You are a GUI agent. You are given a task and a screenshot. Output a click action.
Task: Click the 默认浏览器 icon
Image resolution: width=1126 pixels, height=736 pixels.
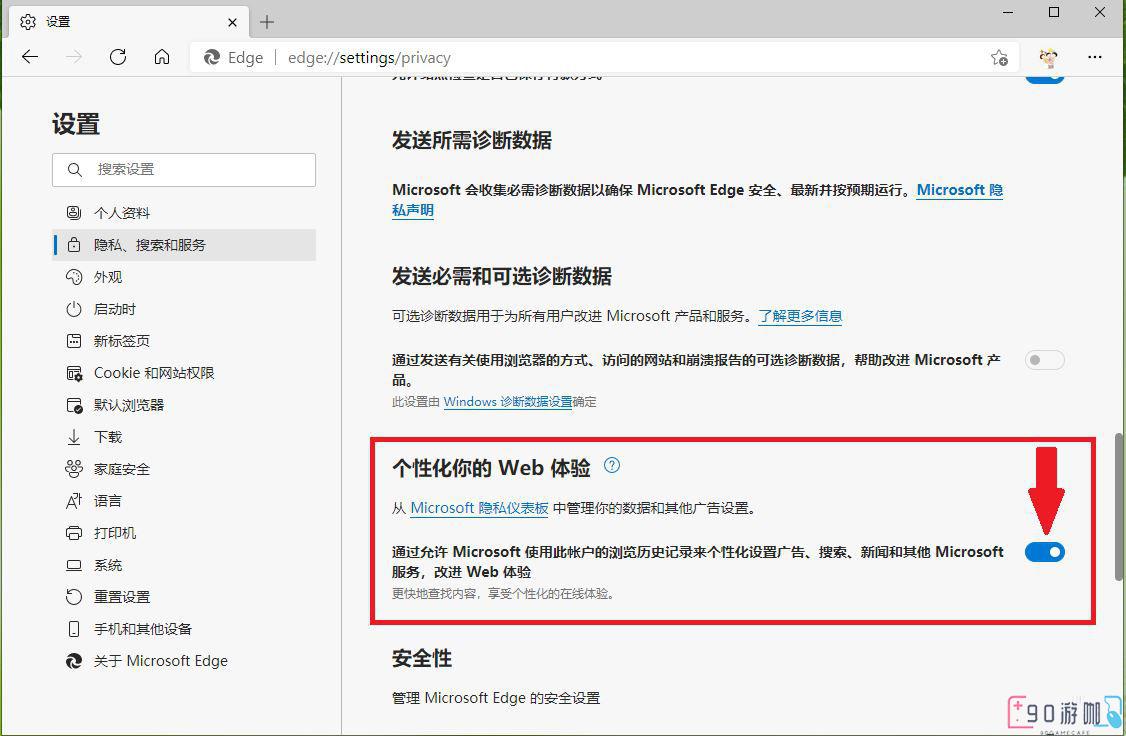pos(74,405)
